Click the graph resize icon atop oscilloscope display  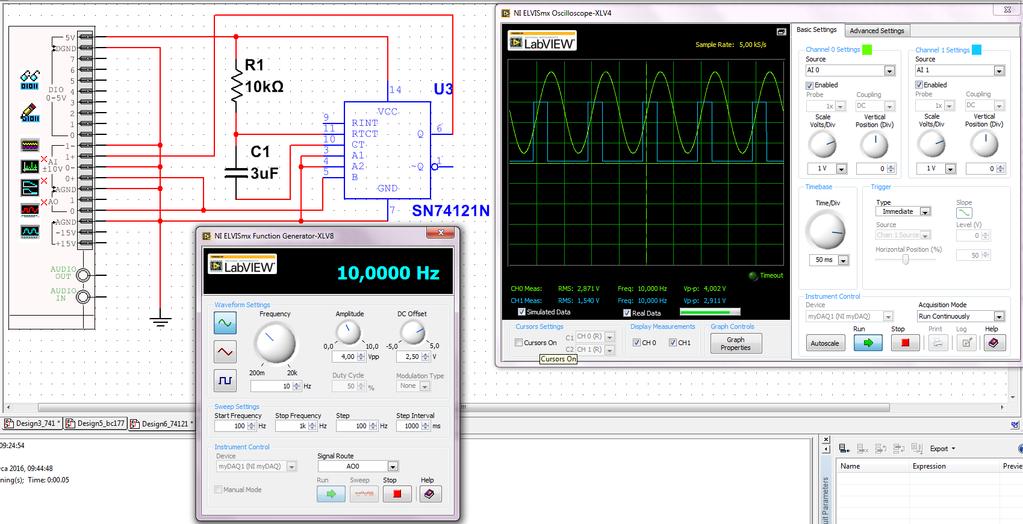click(780, 31)
